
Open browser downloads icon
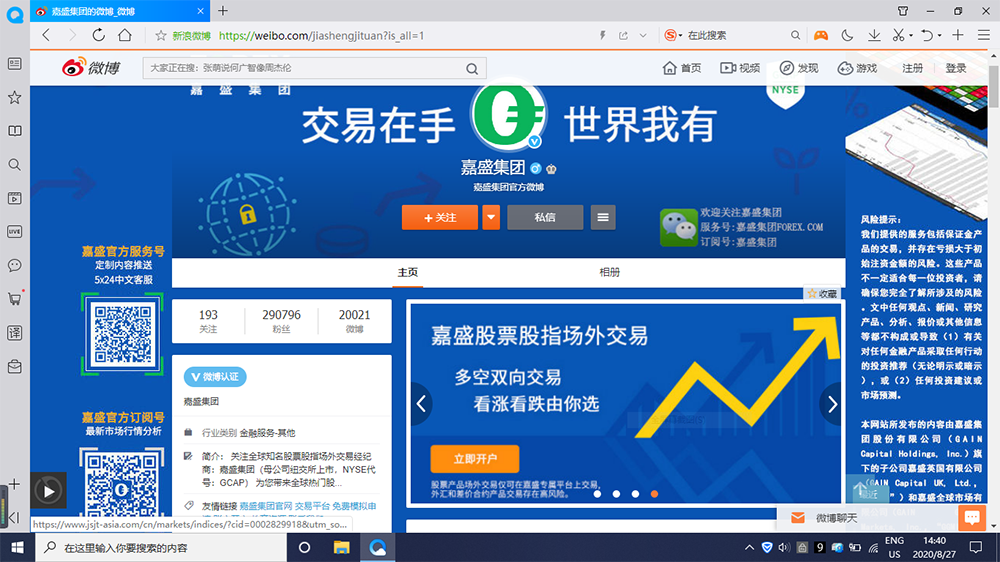[874, 36]
